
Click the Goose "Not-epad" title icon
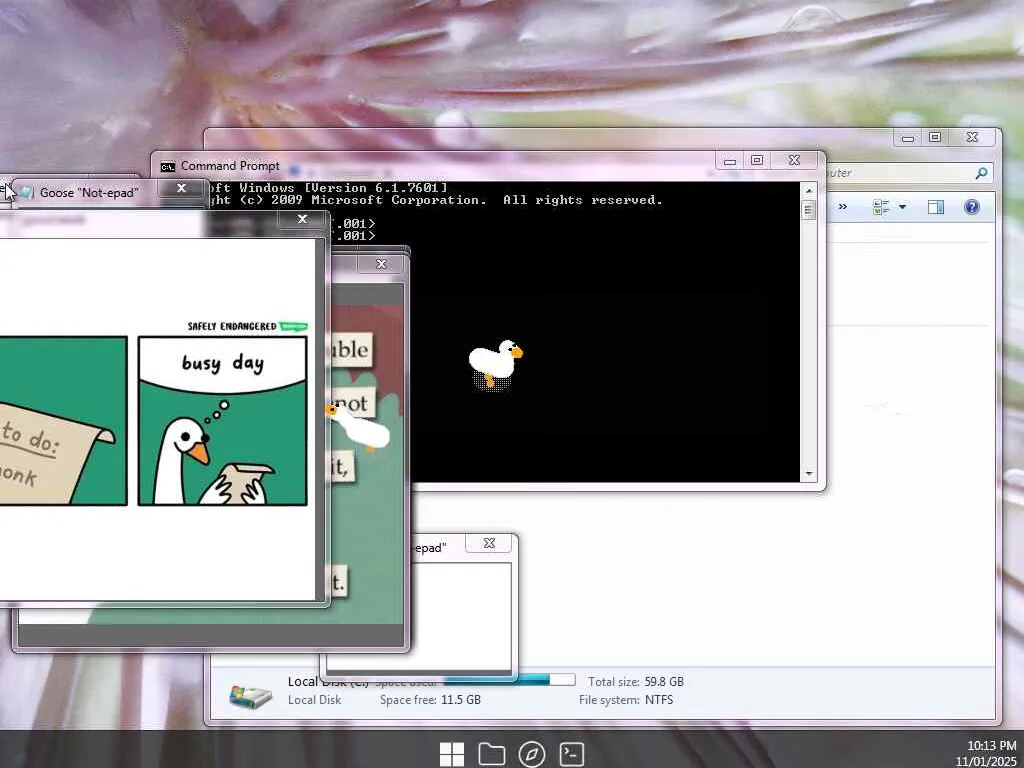coord(26,192)
